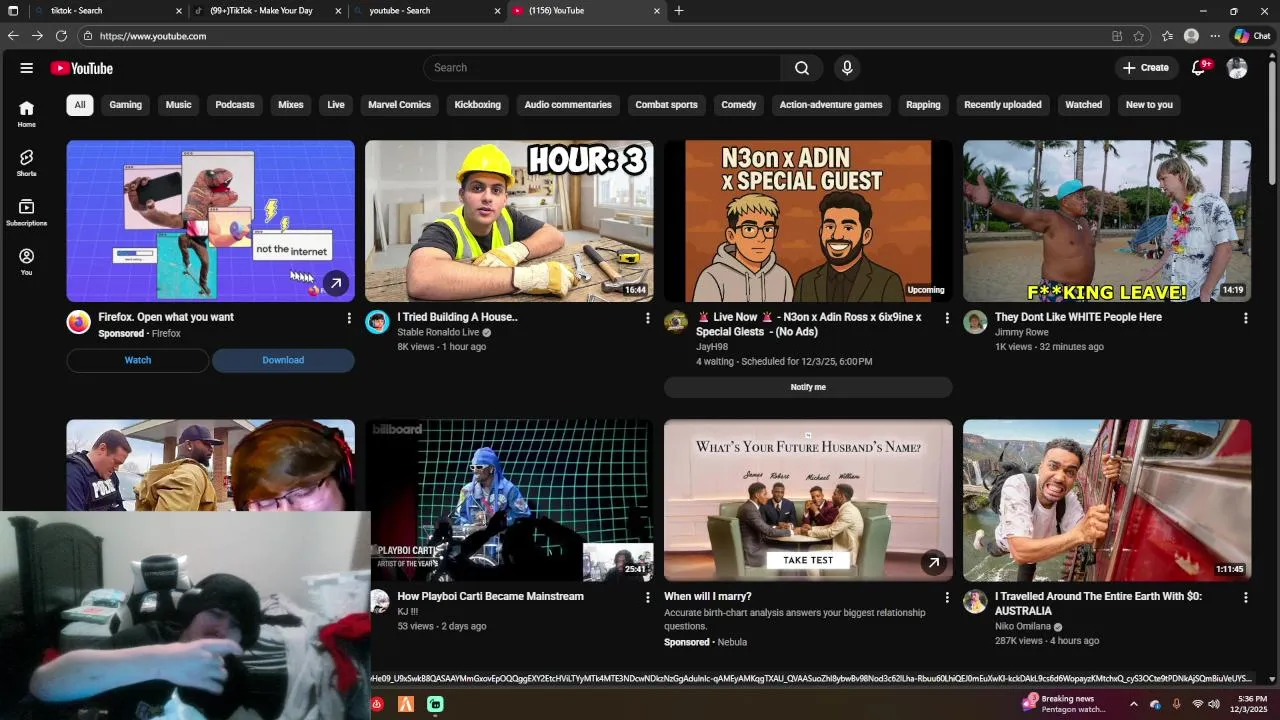Open split screen icon in address bar
Viewport: 1280px width, 720px height.
pyautogui.click(x=1117, y=36)
